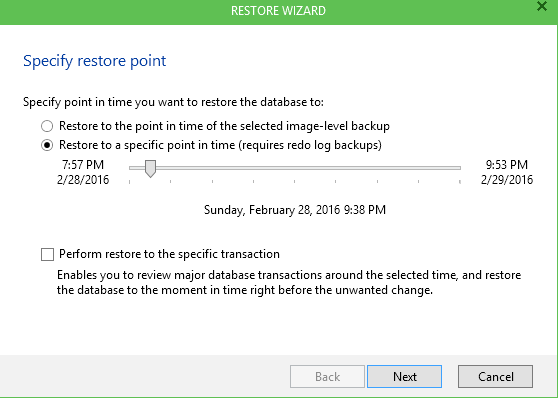Choose restore to a specific point in time
This screenshot has width=558, height=398.
point(47,145)
